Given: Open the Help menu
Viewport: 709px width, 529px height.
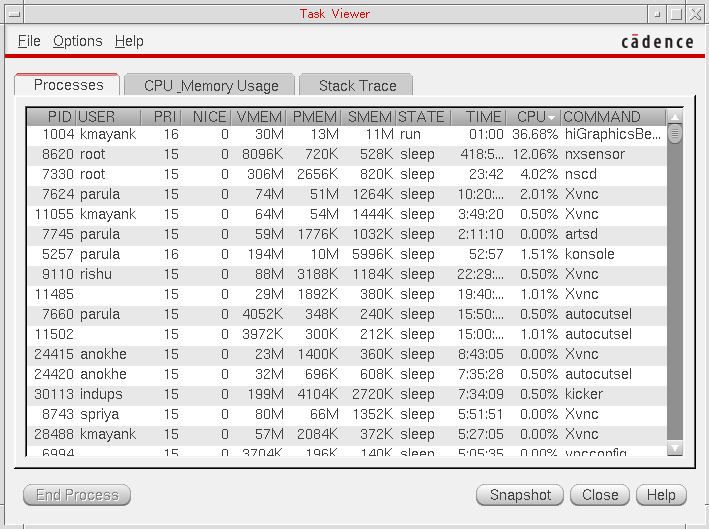Looking at the screenshot, I should pos(129,41).
